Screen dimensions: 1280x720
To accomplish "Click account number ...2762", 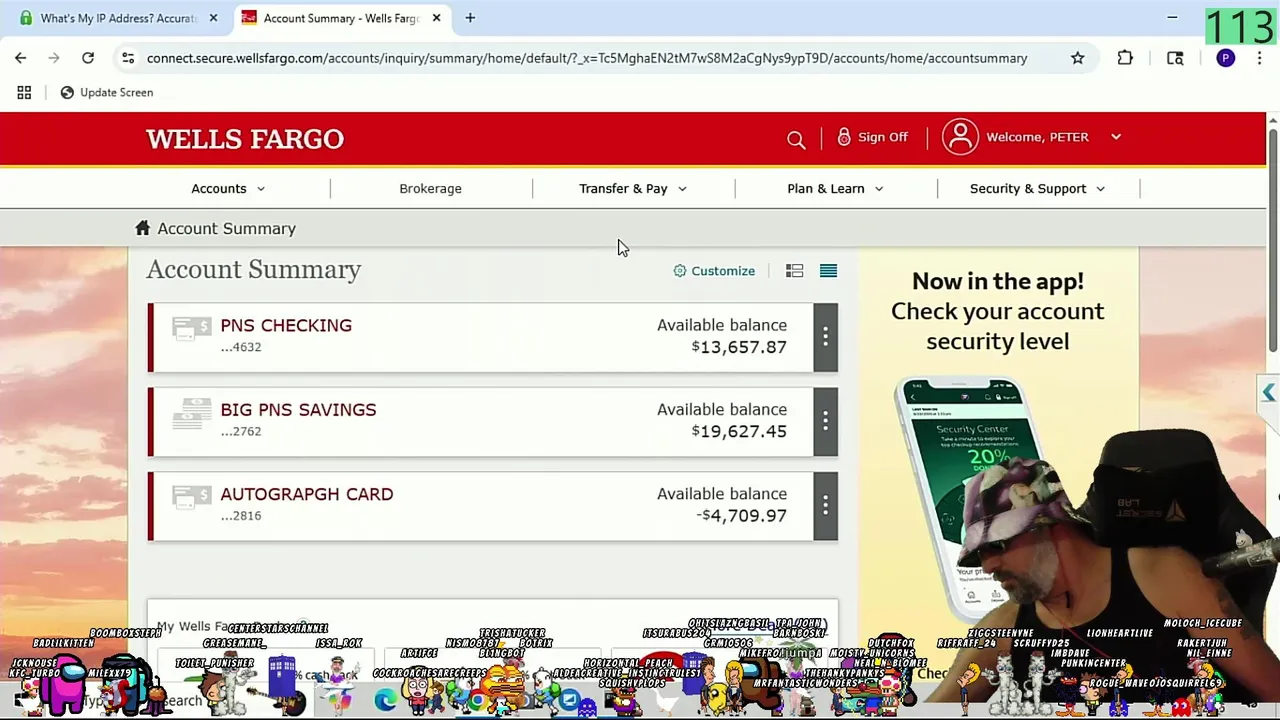I will pyautogui.click(x=240, y=431).
